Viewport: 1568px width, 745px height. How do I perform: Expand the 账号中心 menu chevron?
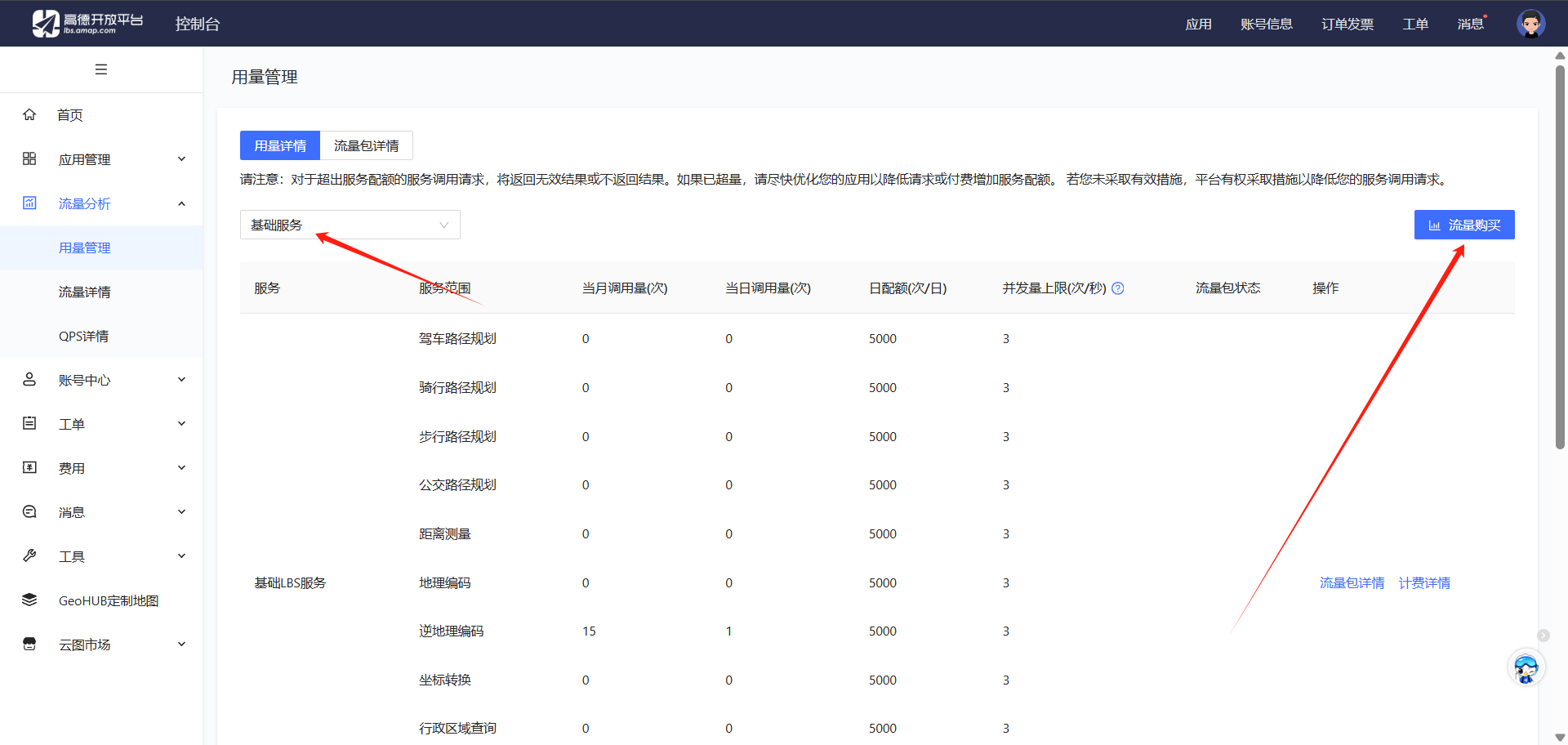click(181, 380)
